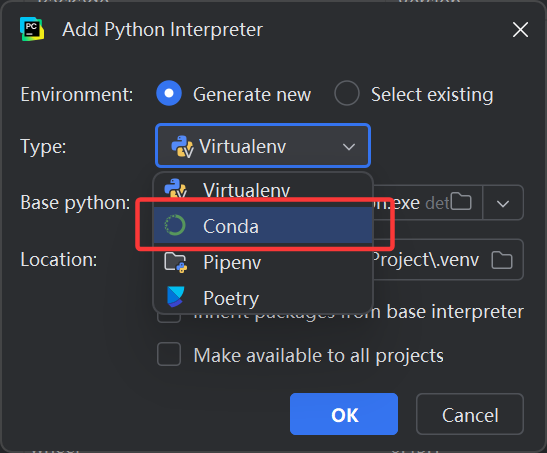547x453 pixels.
Task: Confirm with the OK button
Action: [344, 414]
